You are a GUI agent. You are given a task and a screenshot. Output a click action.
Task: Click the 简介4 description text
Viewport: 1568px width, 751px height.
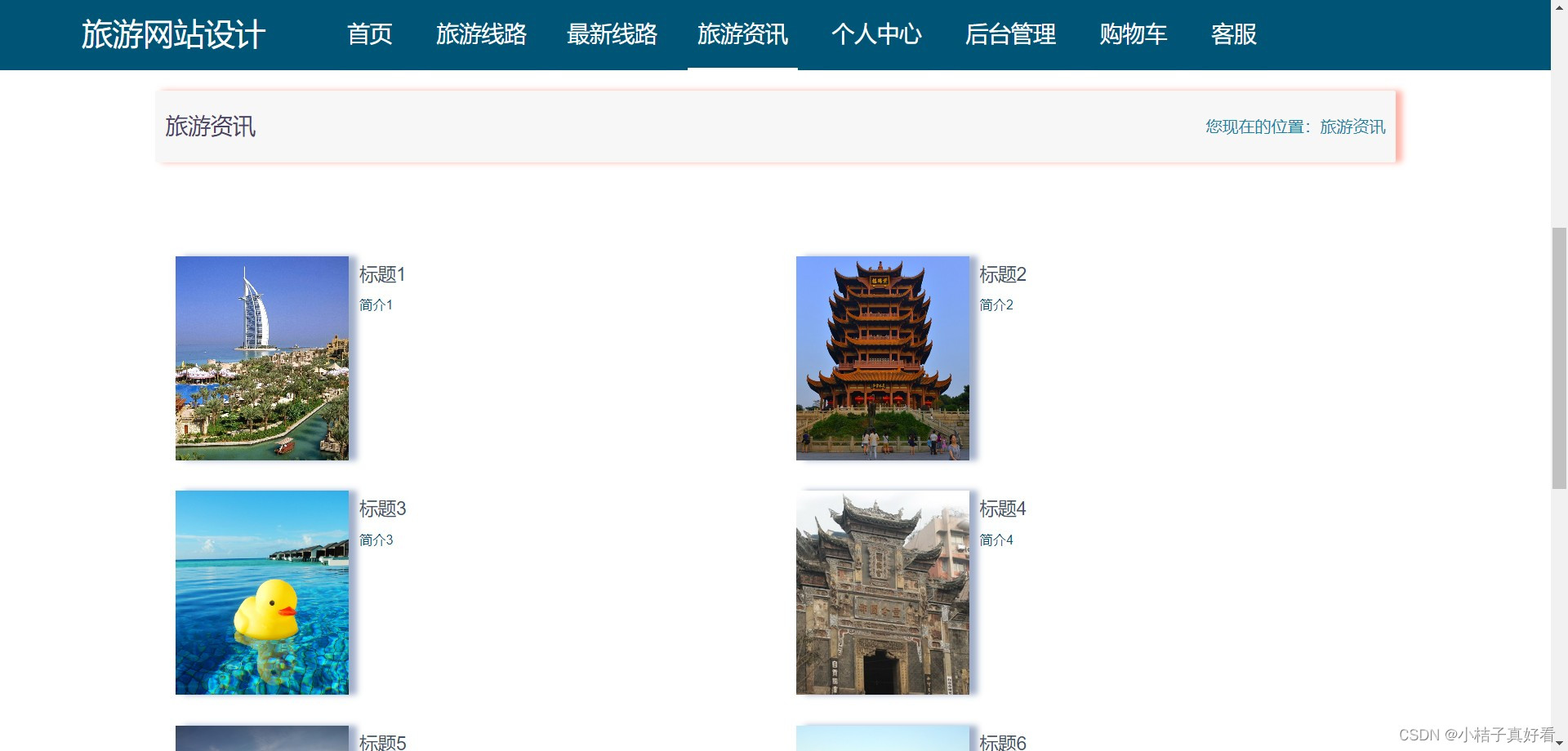(x=996, y=540)
